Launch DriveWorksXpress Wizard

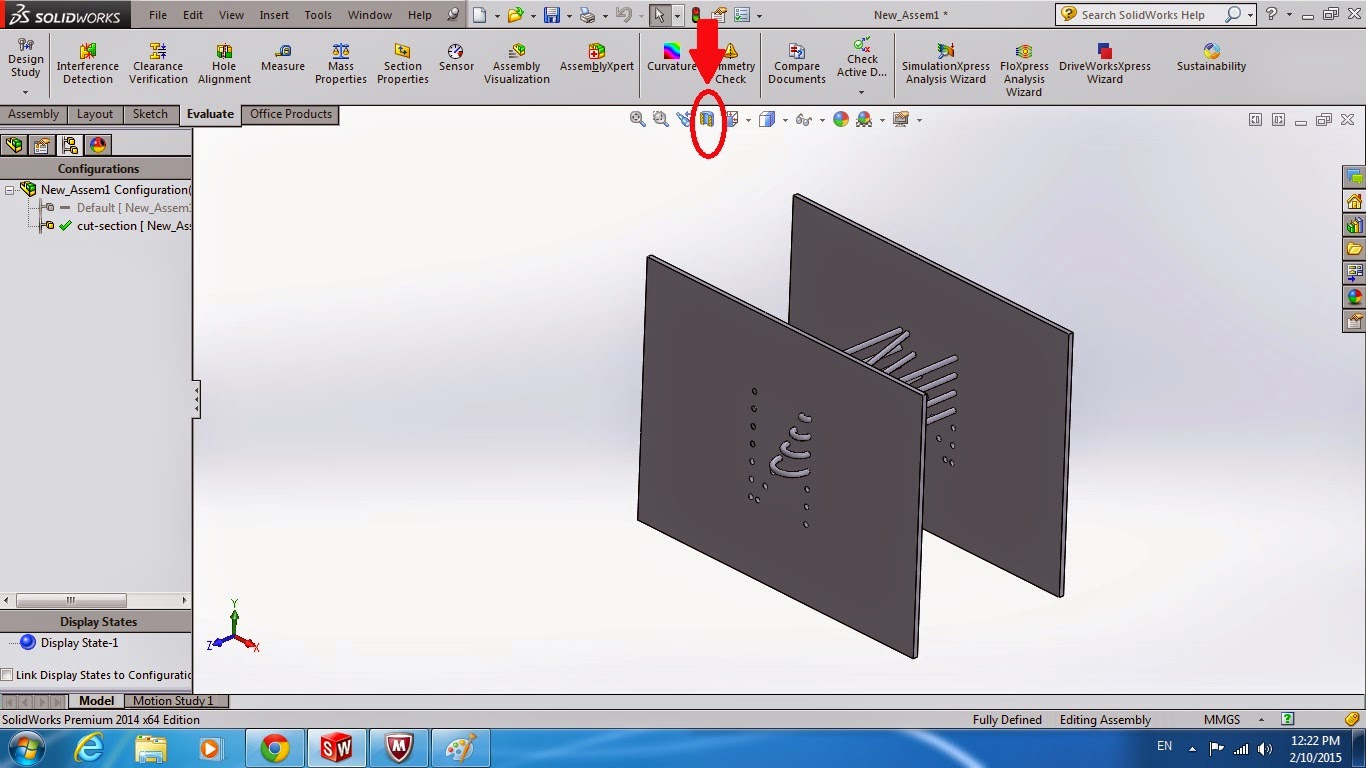pyautogui.click(x=1105, y=64)
